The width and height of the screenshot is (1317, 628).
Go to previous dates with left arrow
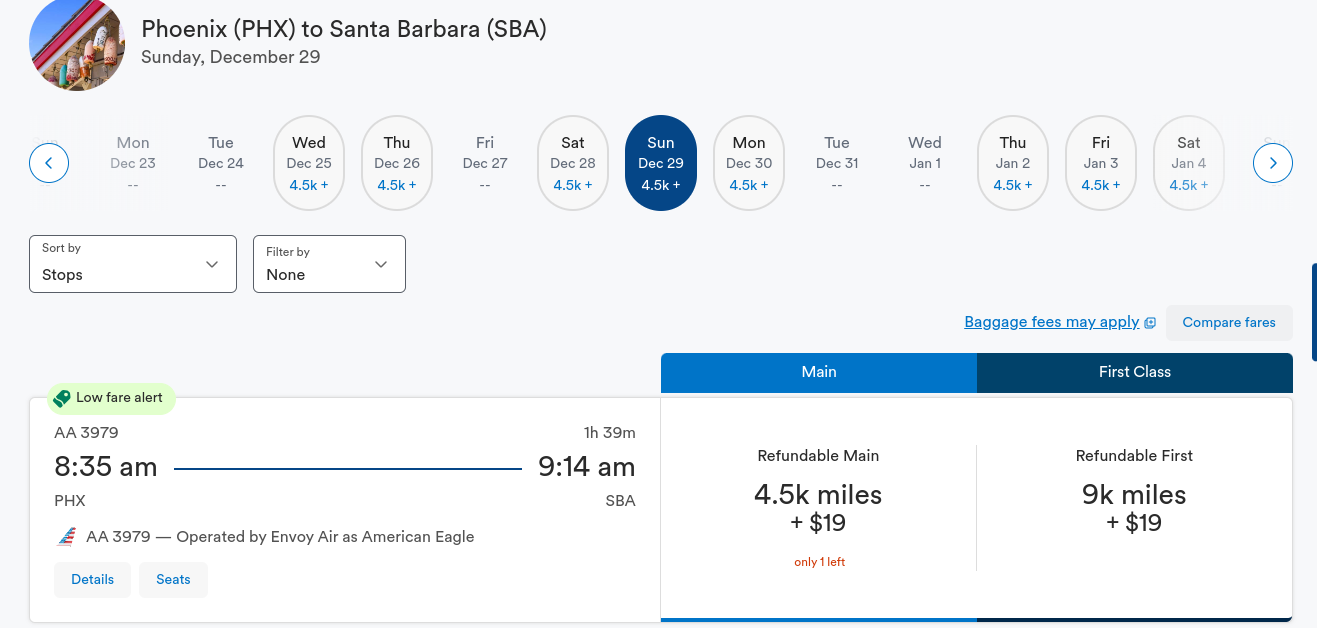click(x=49, y=163)
